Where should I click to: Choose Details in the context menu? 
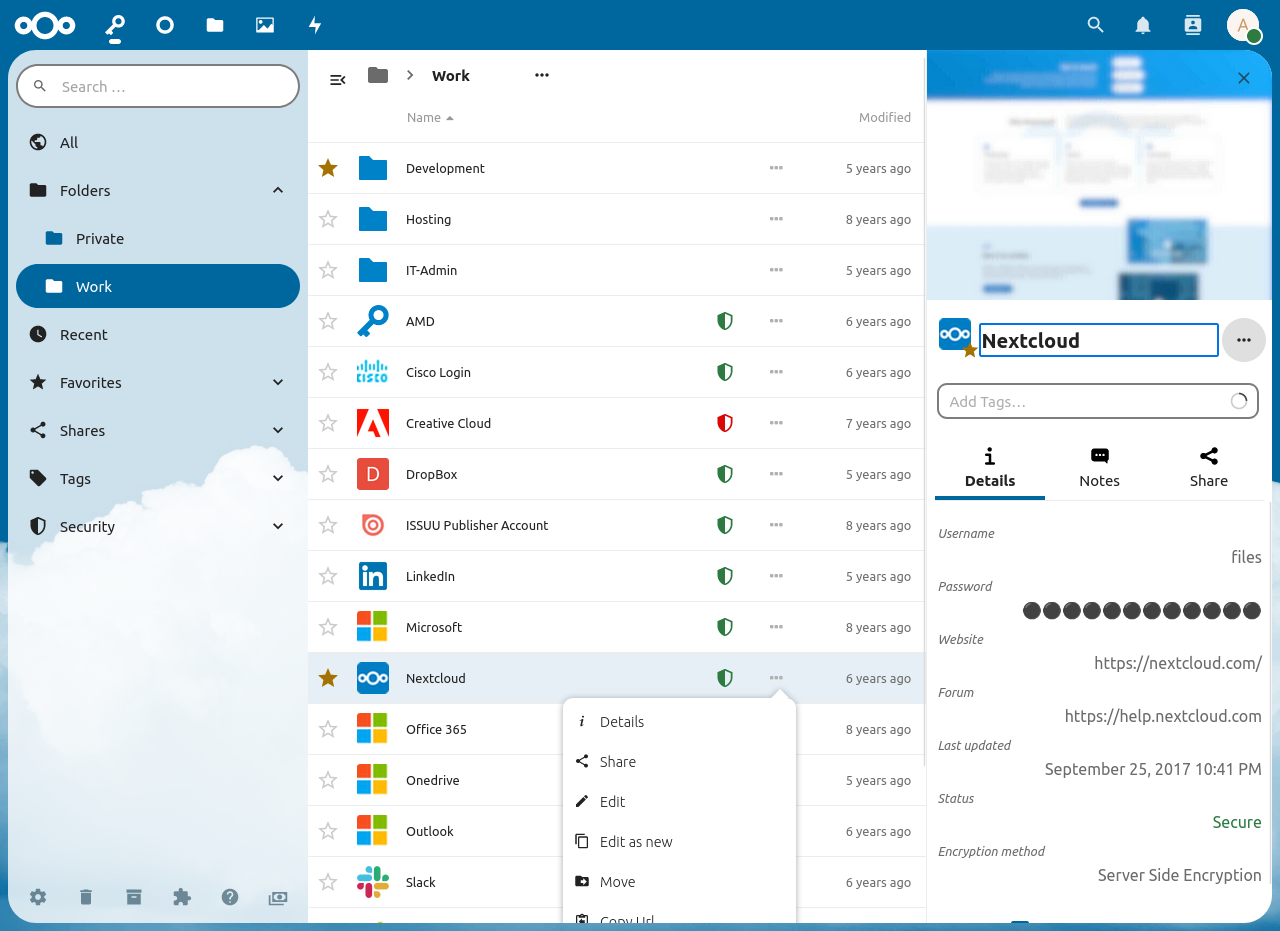[680, 722]
